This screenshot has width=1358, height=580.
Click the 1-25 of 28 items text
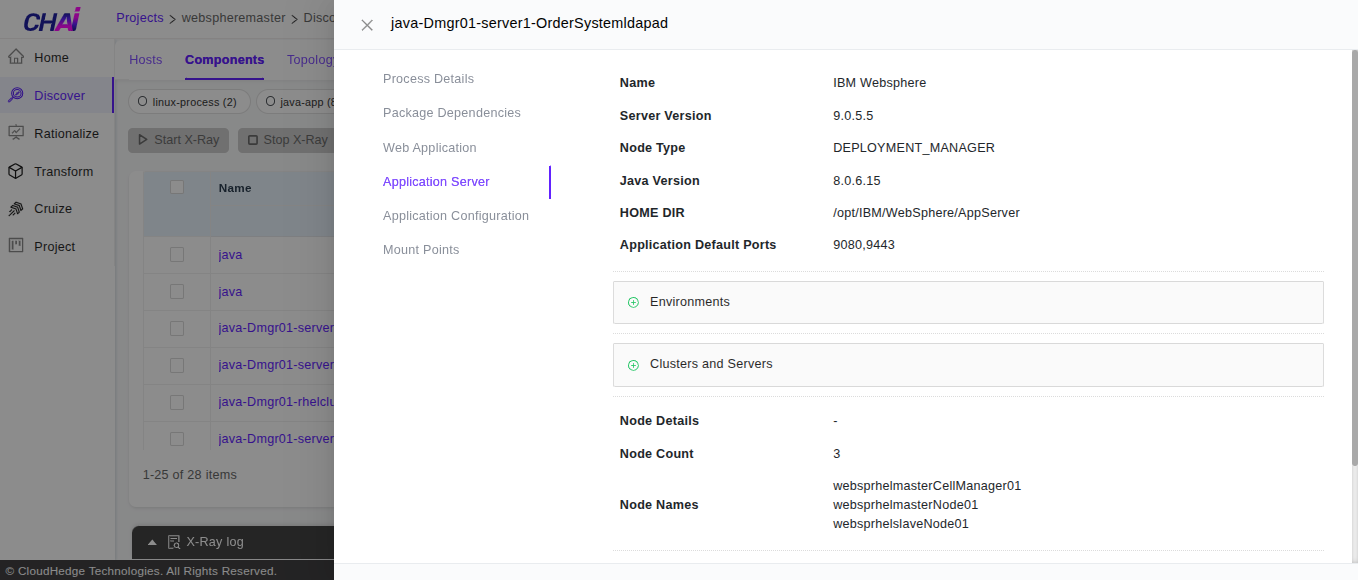coord(190,475)
